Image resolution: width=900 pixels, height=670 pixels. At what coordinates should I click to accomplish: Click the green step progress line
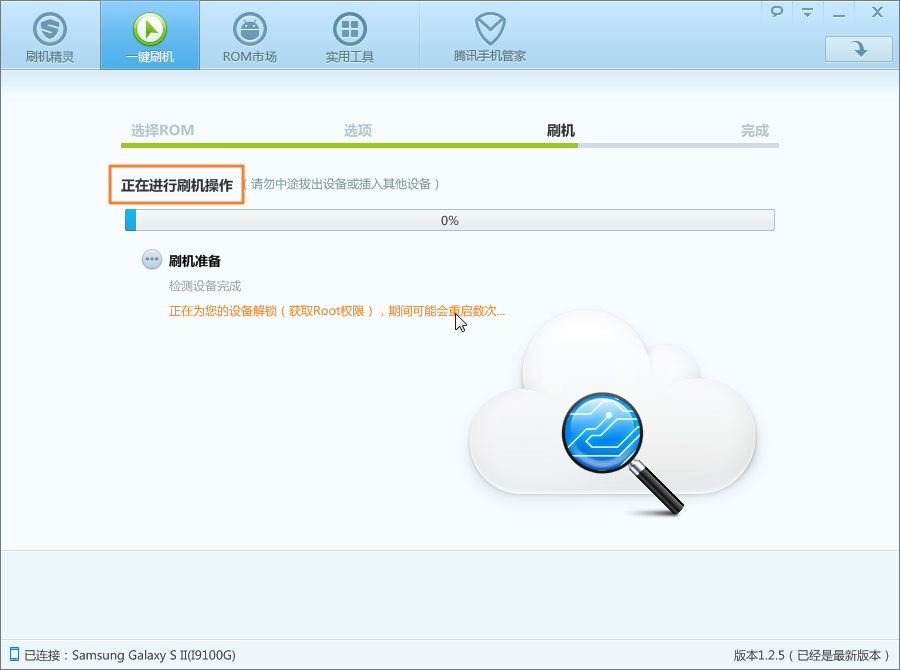tap(349, 145)
